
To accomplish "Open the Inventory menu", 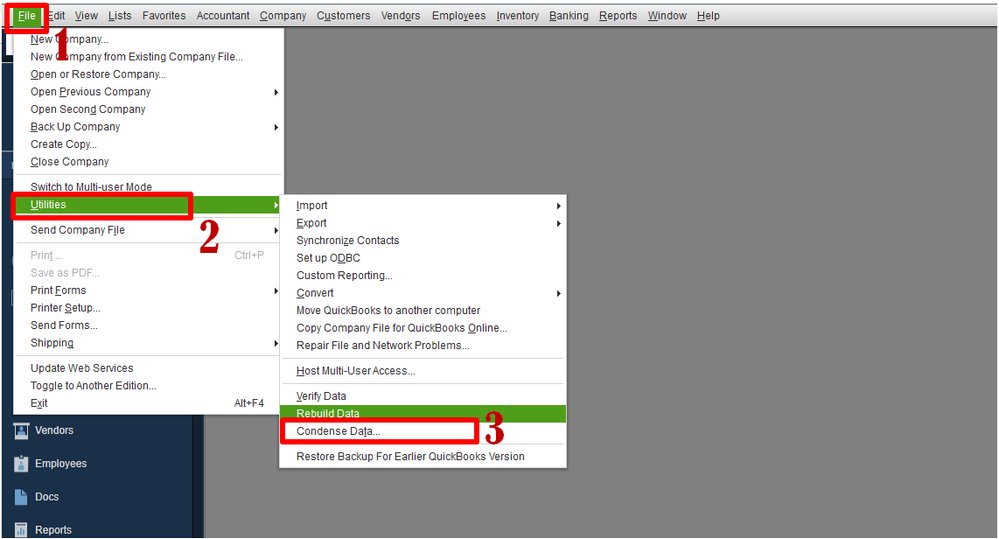I will coord(517,16).
